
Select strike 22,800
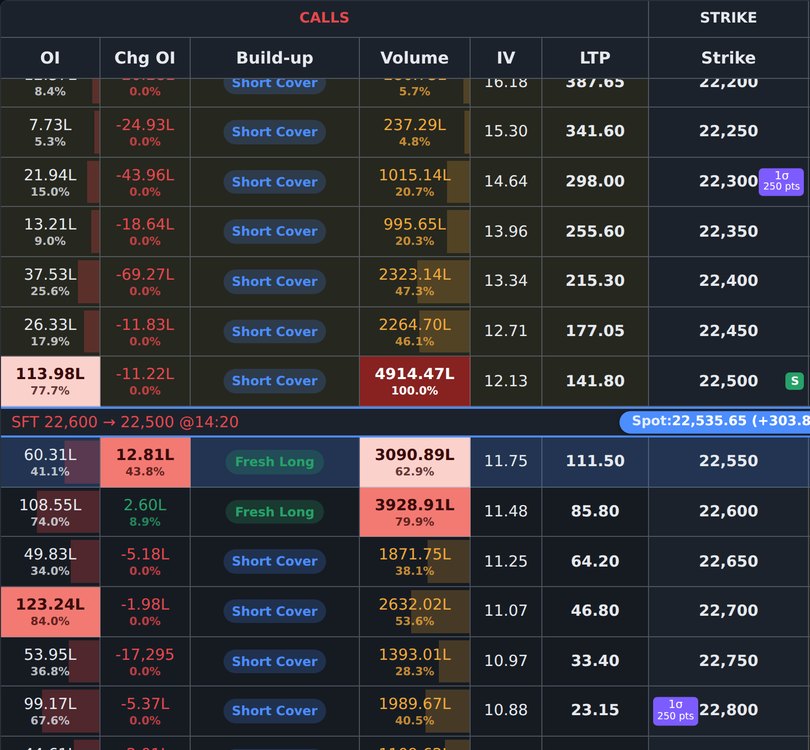point(728,709)
